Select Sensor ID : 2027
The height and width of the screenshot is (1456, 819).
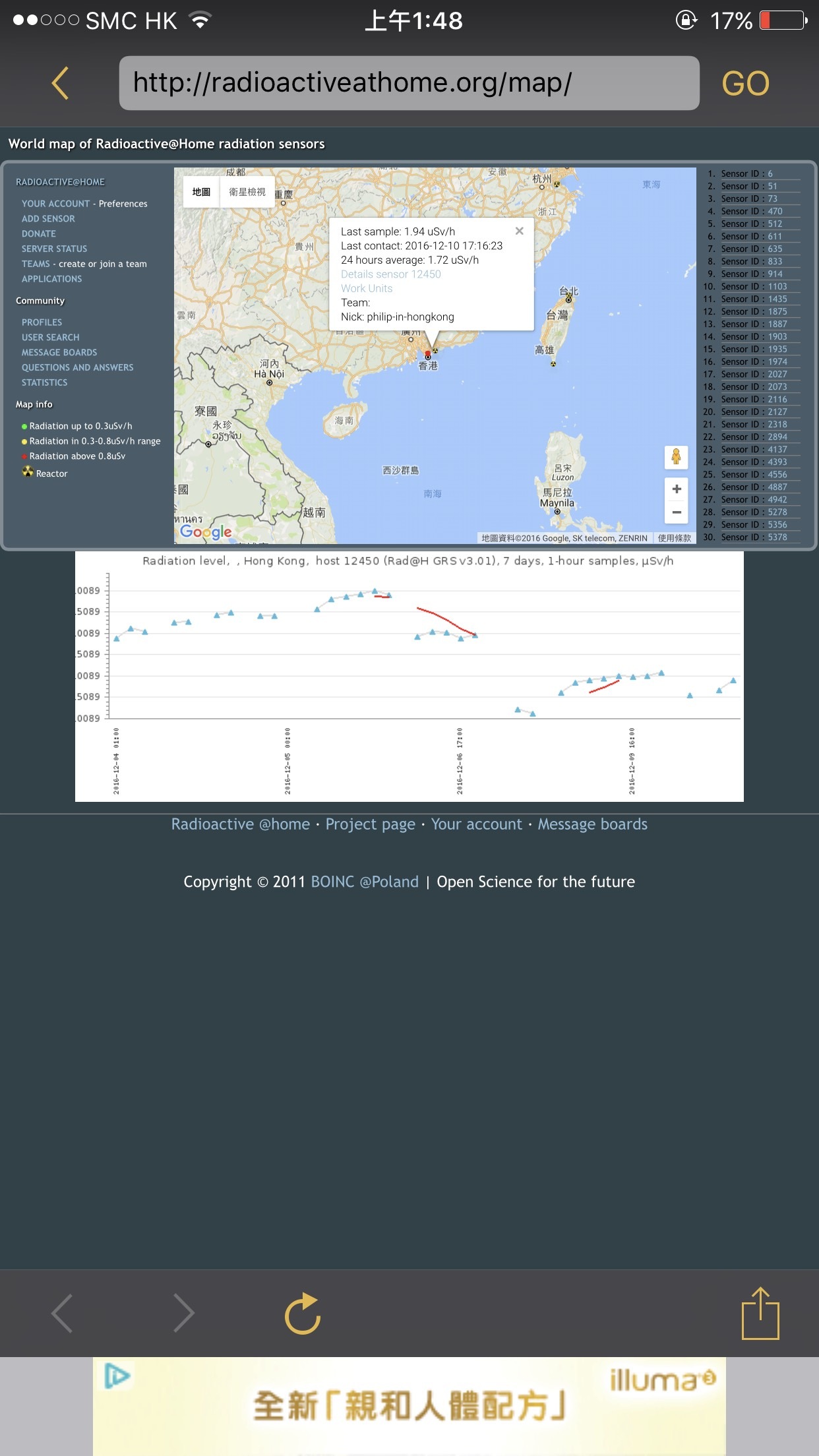tap(754, 374)
